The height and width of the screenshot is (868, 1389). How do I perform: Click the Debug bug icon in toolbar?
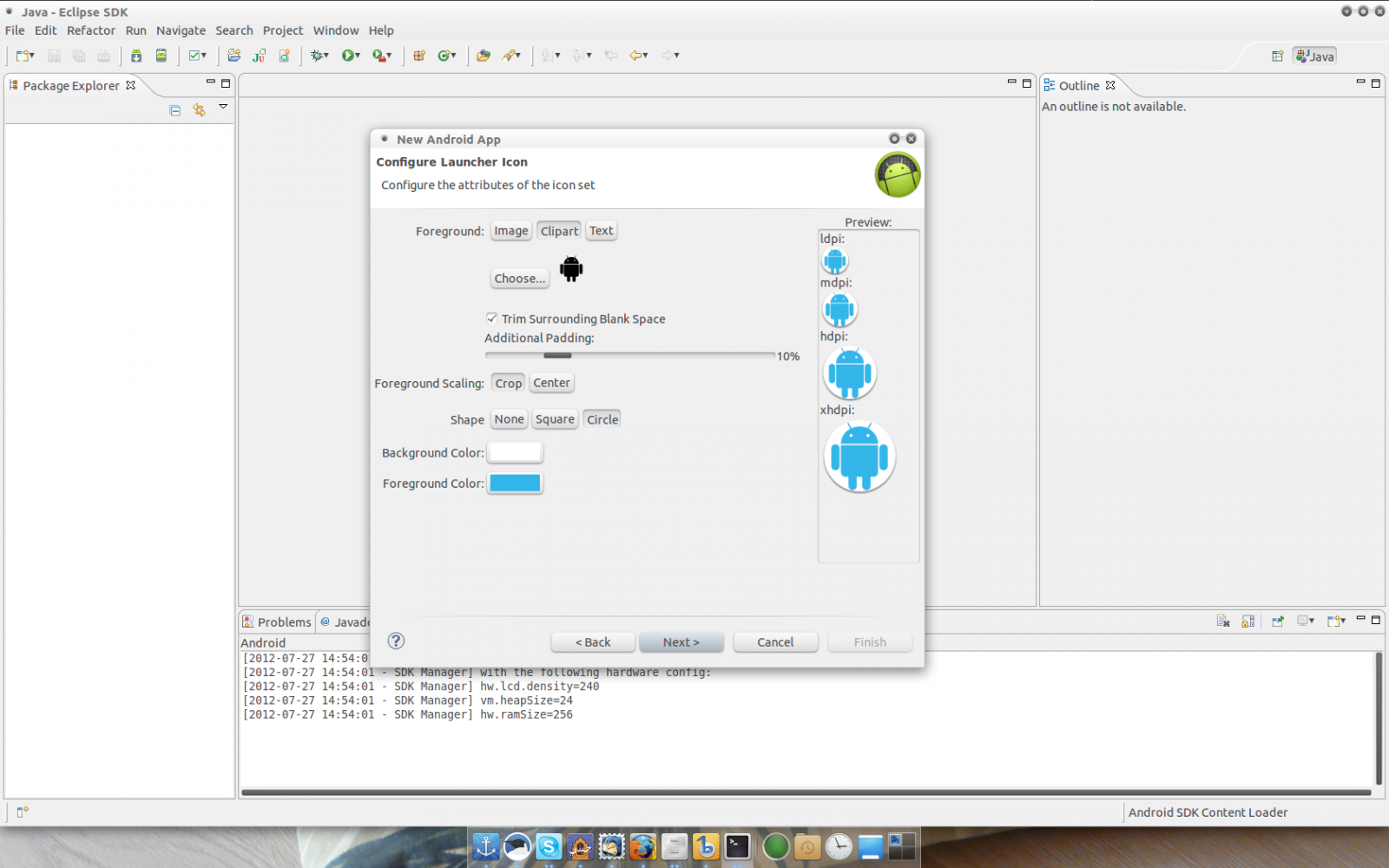(318, 56)
